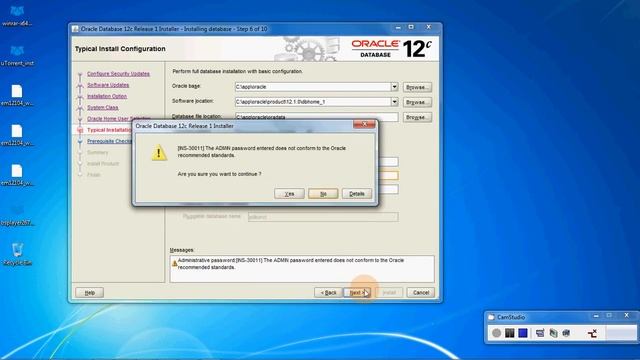This screenshot has height=360, width=640.
Task: Click CamStudio Pause button
Action: coord(509,333)
